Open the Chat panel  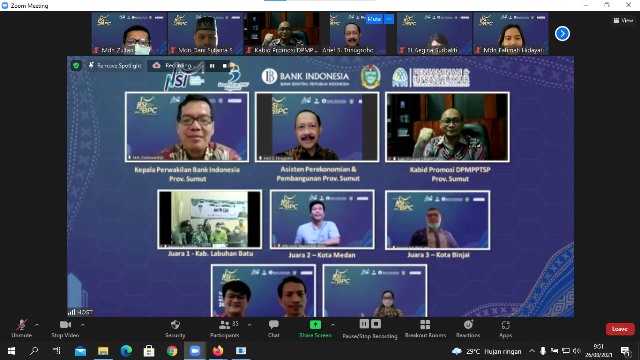pyautogui.click(x=273, y=329)
